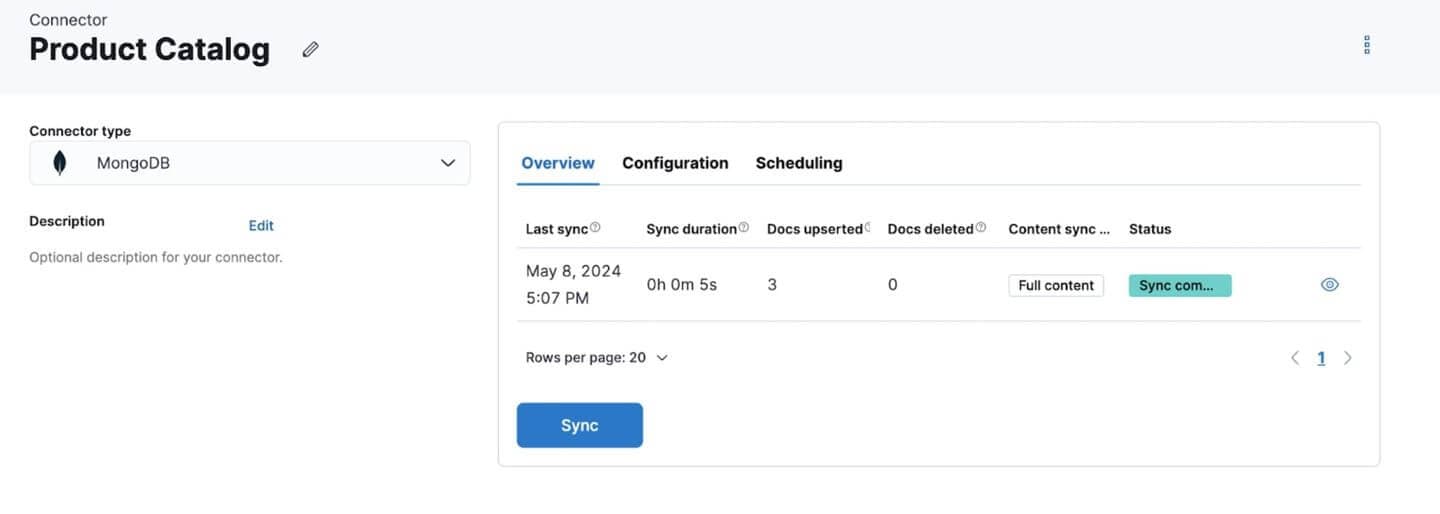Select the Overview tab
The image size is (1440, 514).
(x=558, y=163)
